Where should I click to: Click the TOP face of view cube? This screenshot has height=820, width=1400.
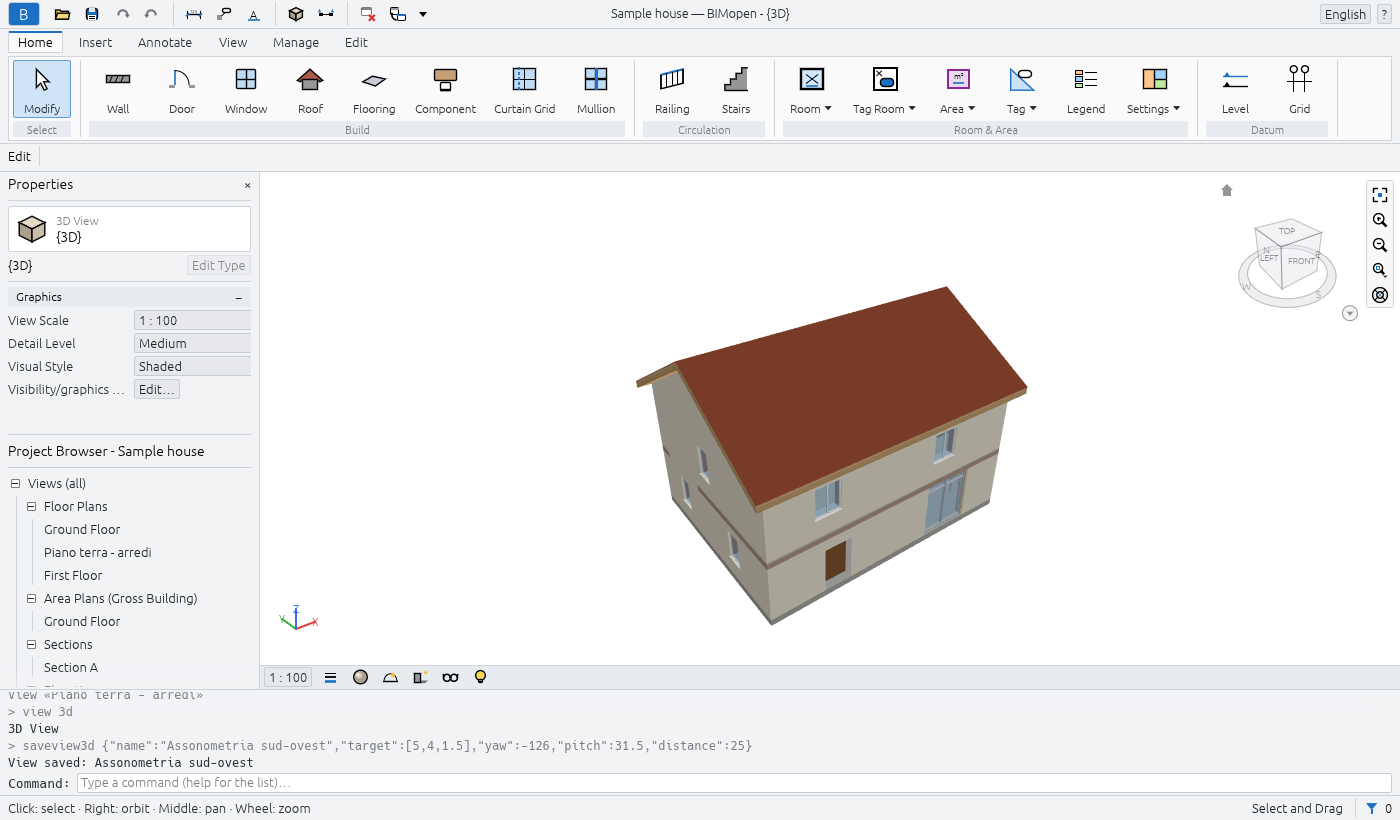pyautogui.click(x=1287, y=231)
